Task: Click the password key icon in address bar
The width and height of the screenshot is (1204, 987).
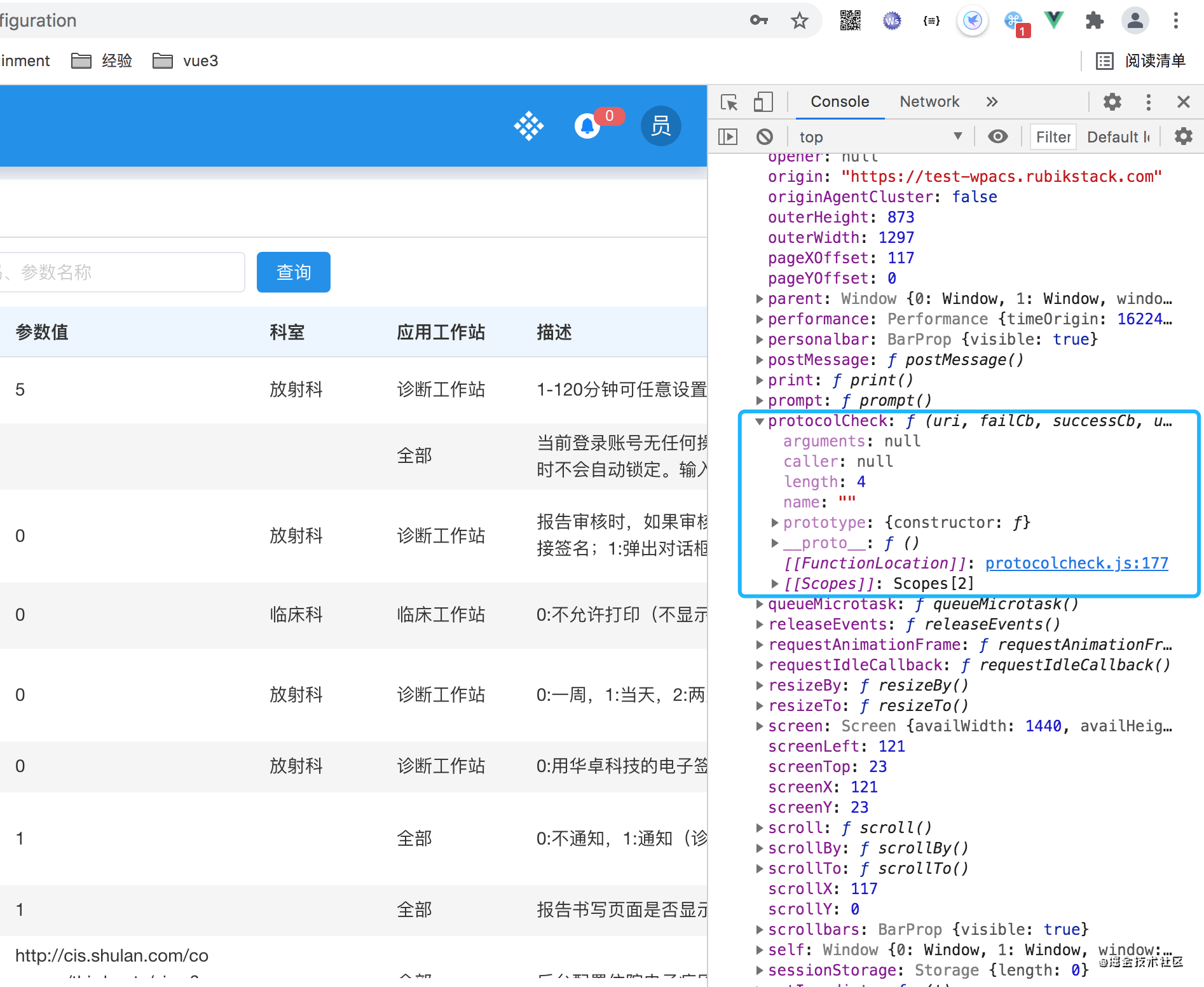Action: [x=758, y=20]
